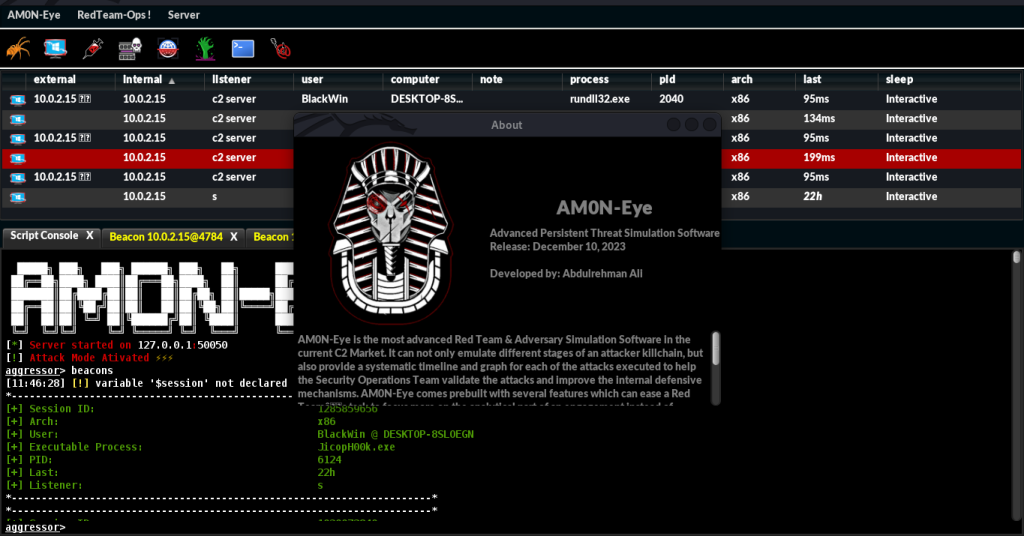Select the DESKTOP-8S... computer cell
The height and width of the screenshot is (536, 1024).
(426, 99)
